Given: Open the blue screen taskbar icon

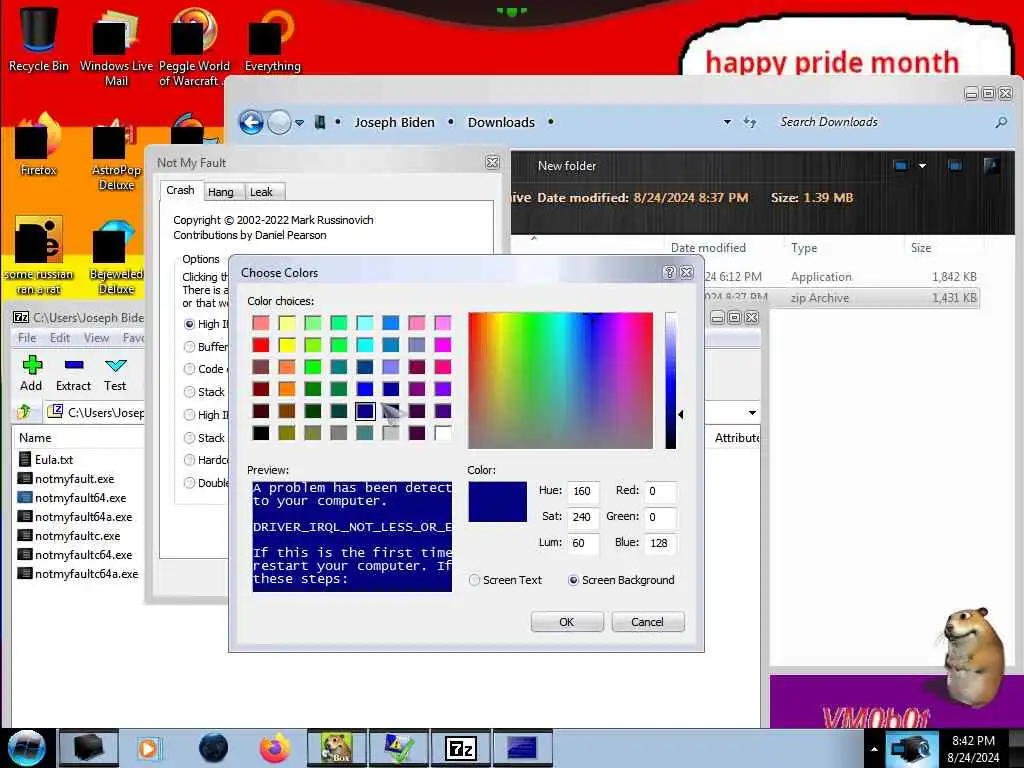Looking at the screenshot, I should coord(522,748).
